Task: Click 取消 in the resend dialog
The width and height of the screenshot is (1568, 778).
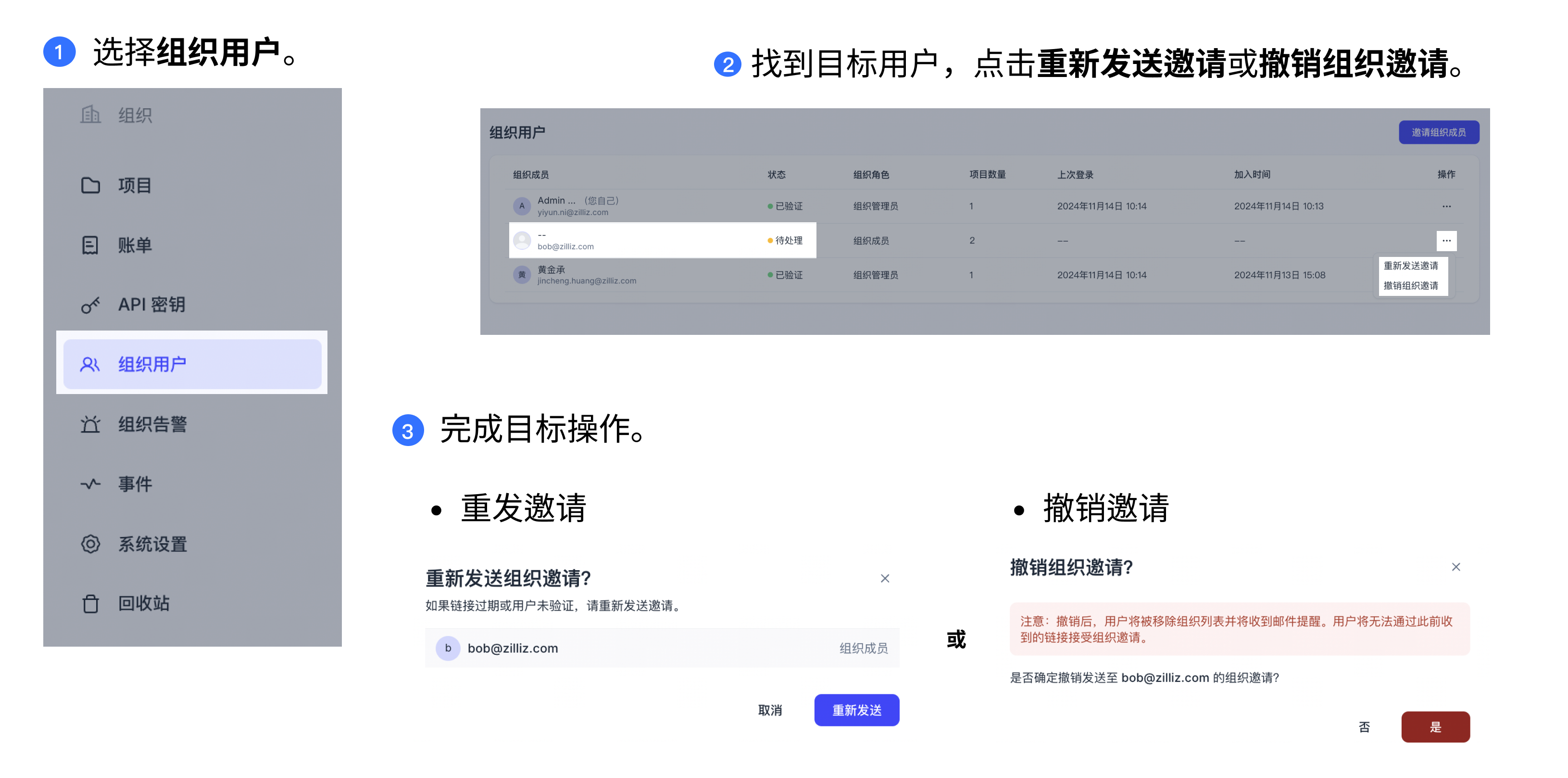Action: tap(769, 710)
